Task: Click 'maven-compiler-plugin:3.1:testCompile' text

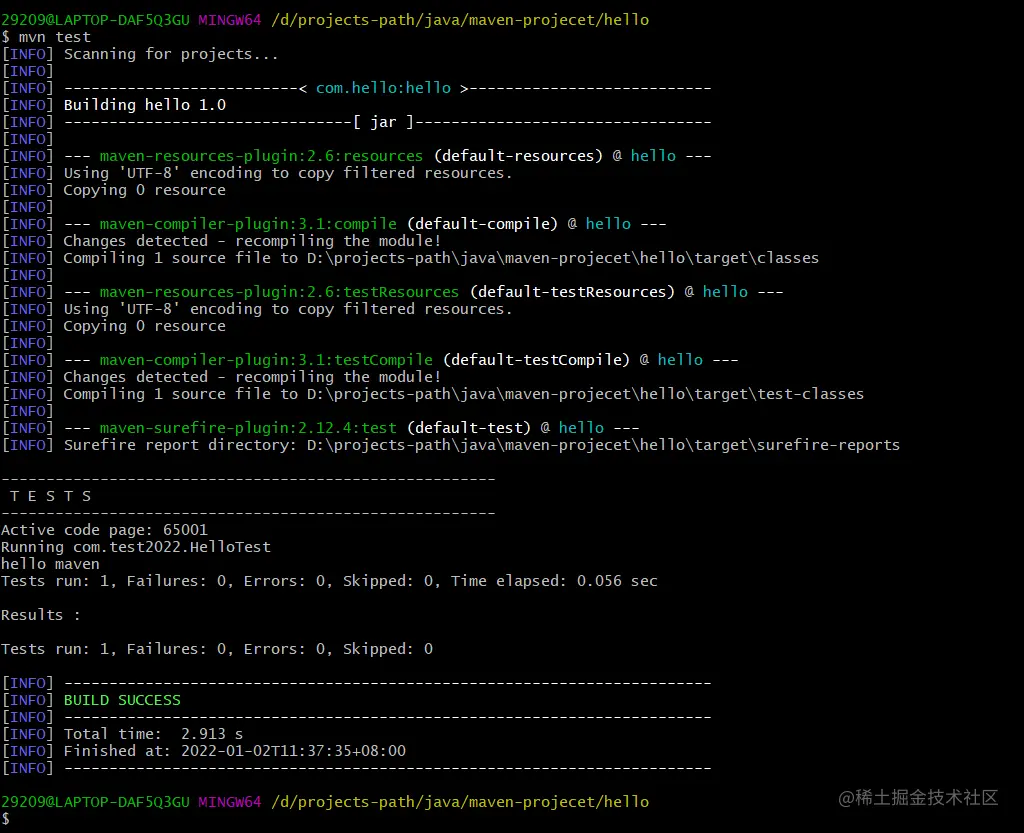Action: click(x=266, y=360)
